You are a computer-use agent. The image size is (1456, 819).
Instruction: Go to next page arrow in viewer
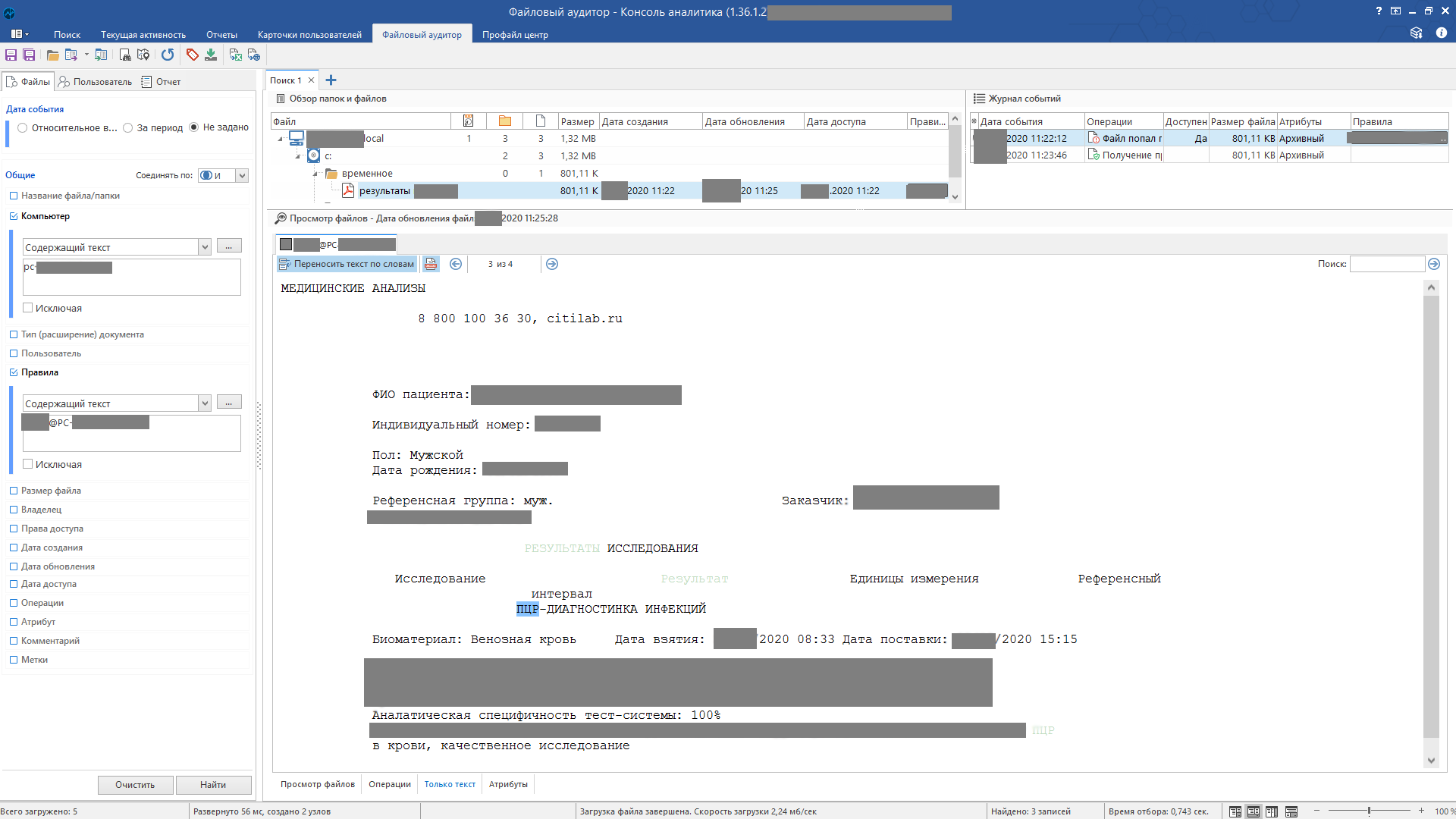point(552,264)
